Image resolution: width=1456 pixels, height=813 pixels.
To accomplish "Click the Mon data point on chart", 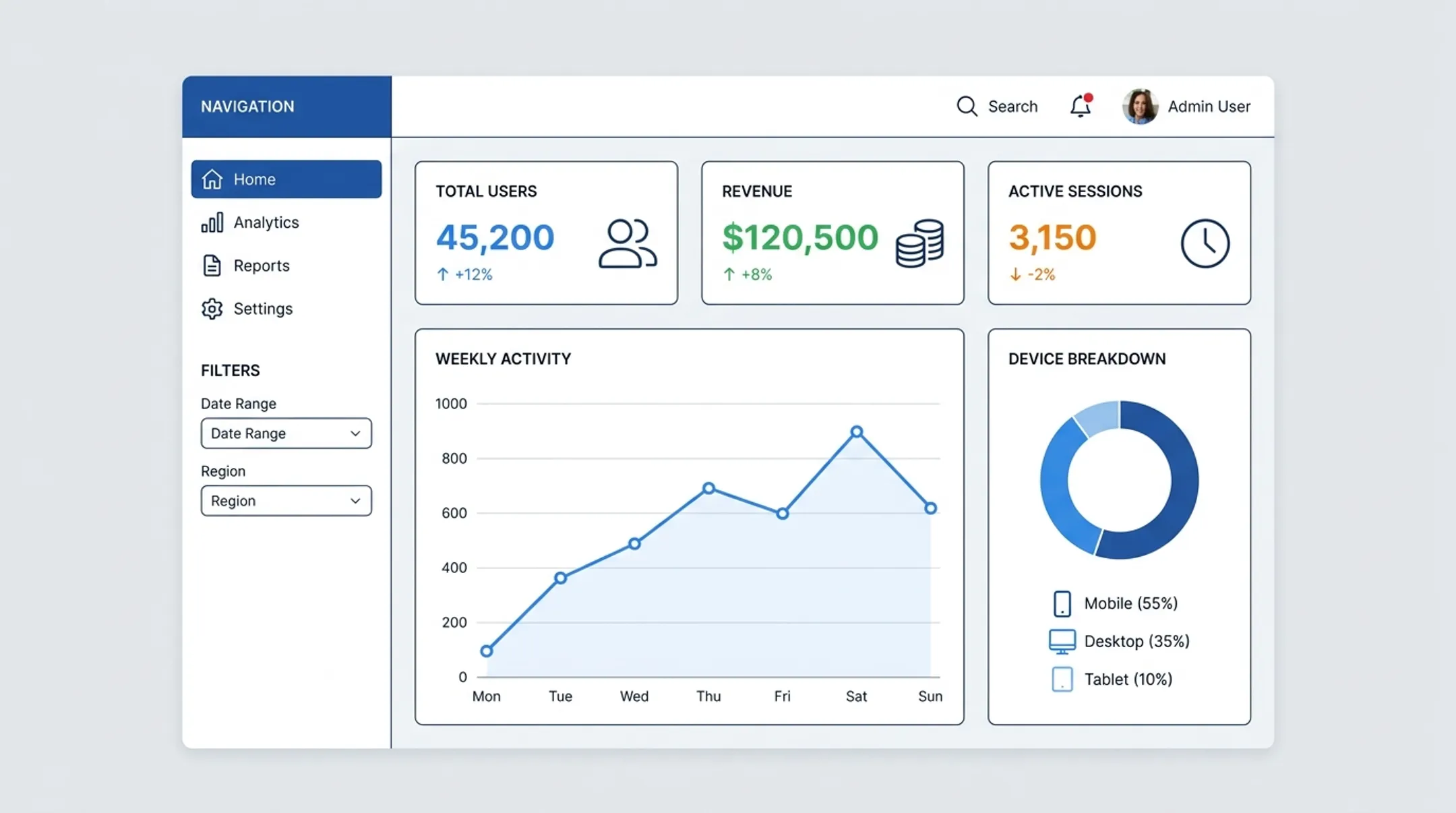I will point(486,651).
